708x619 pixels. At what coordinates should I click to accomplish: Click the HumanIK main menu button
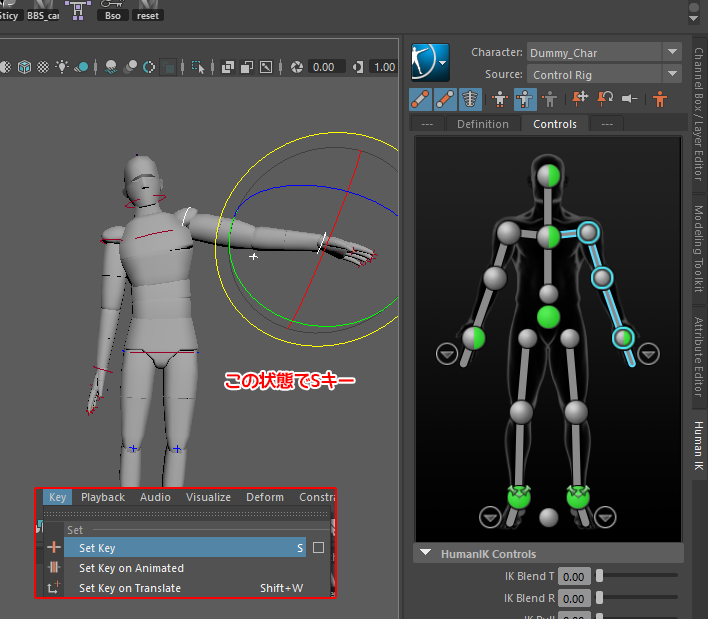point(429,63)
